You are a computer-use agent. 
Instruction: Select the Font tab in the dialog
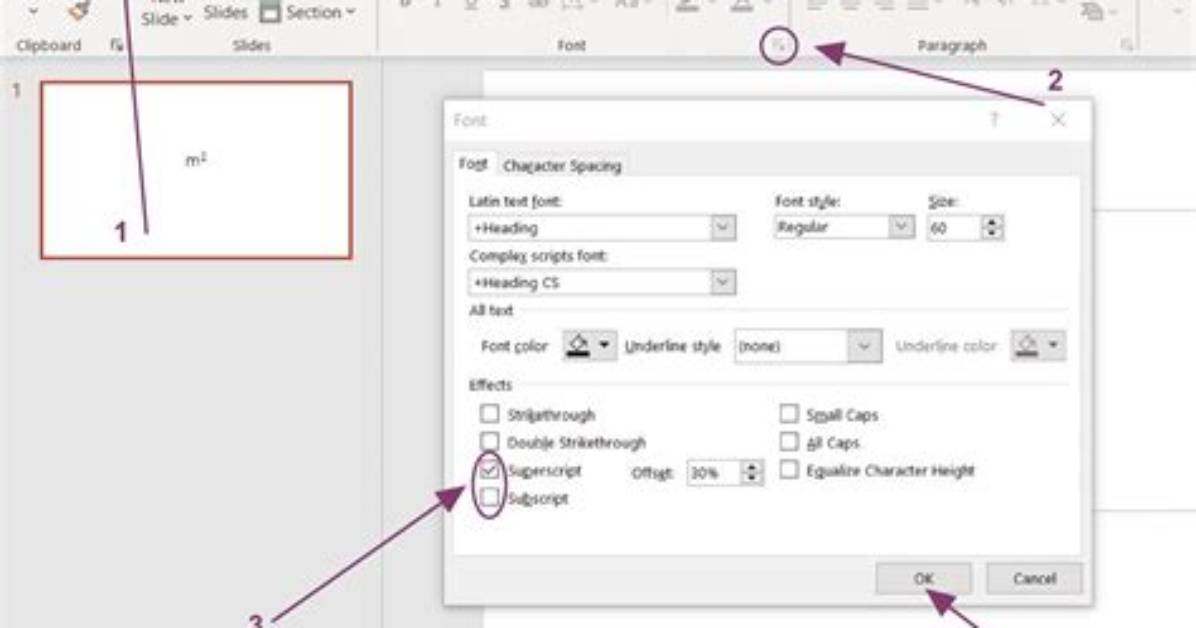(x=473, y=164)
